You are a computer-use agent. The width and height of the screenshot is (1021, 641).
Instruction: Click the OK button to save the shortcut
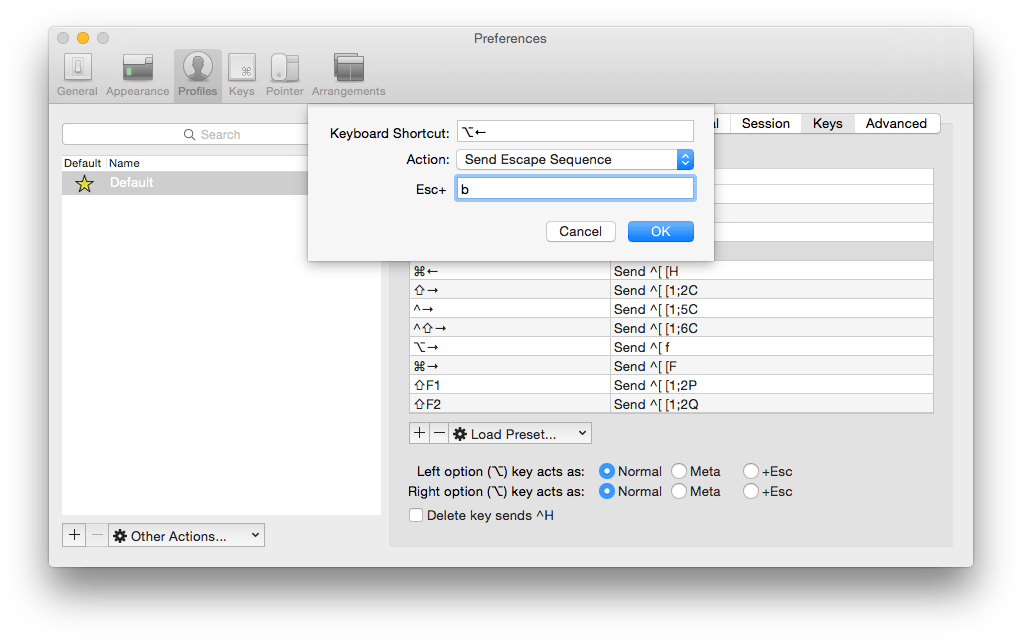[x=660, y=231]
